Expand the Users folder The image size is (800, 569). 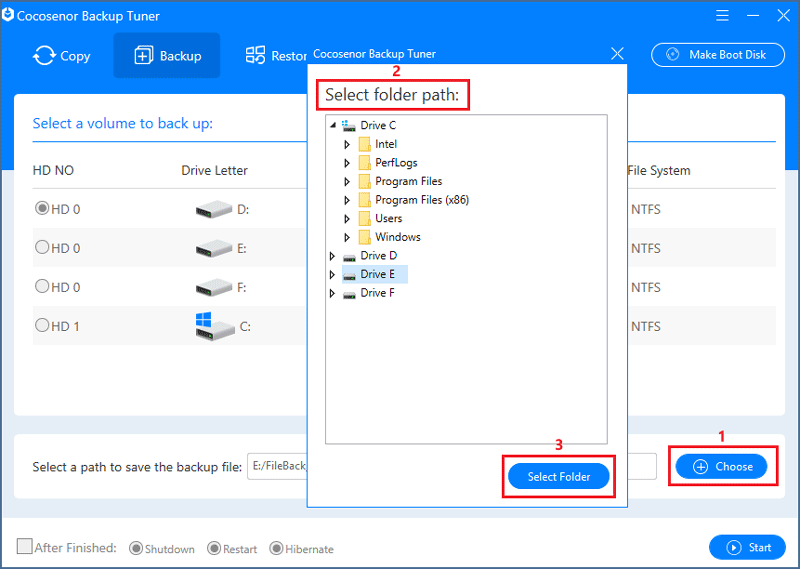347,219
